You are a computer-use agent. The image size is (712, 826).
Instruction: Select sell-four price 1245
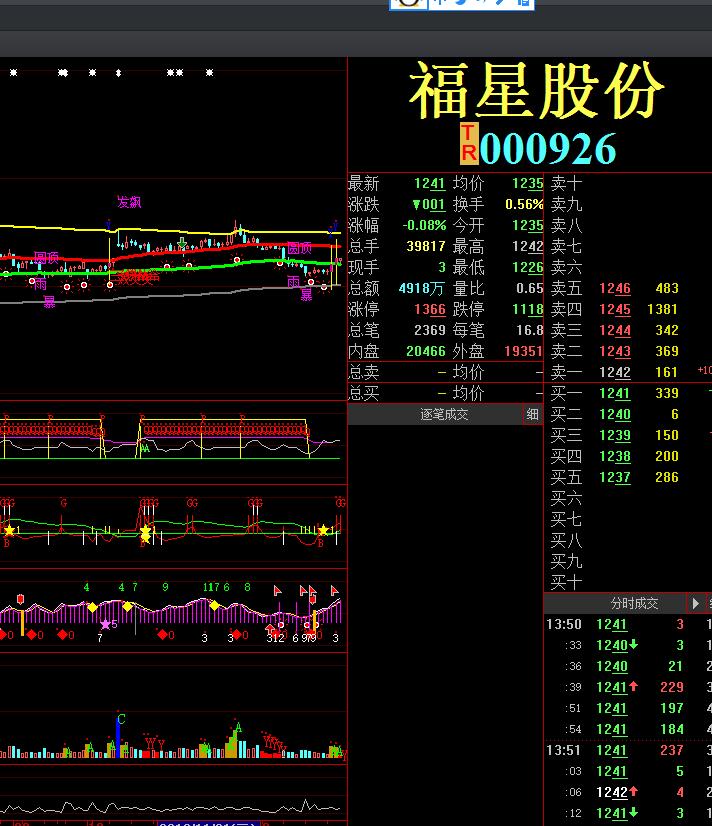coord(615,309)
